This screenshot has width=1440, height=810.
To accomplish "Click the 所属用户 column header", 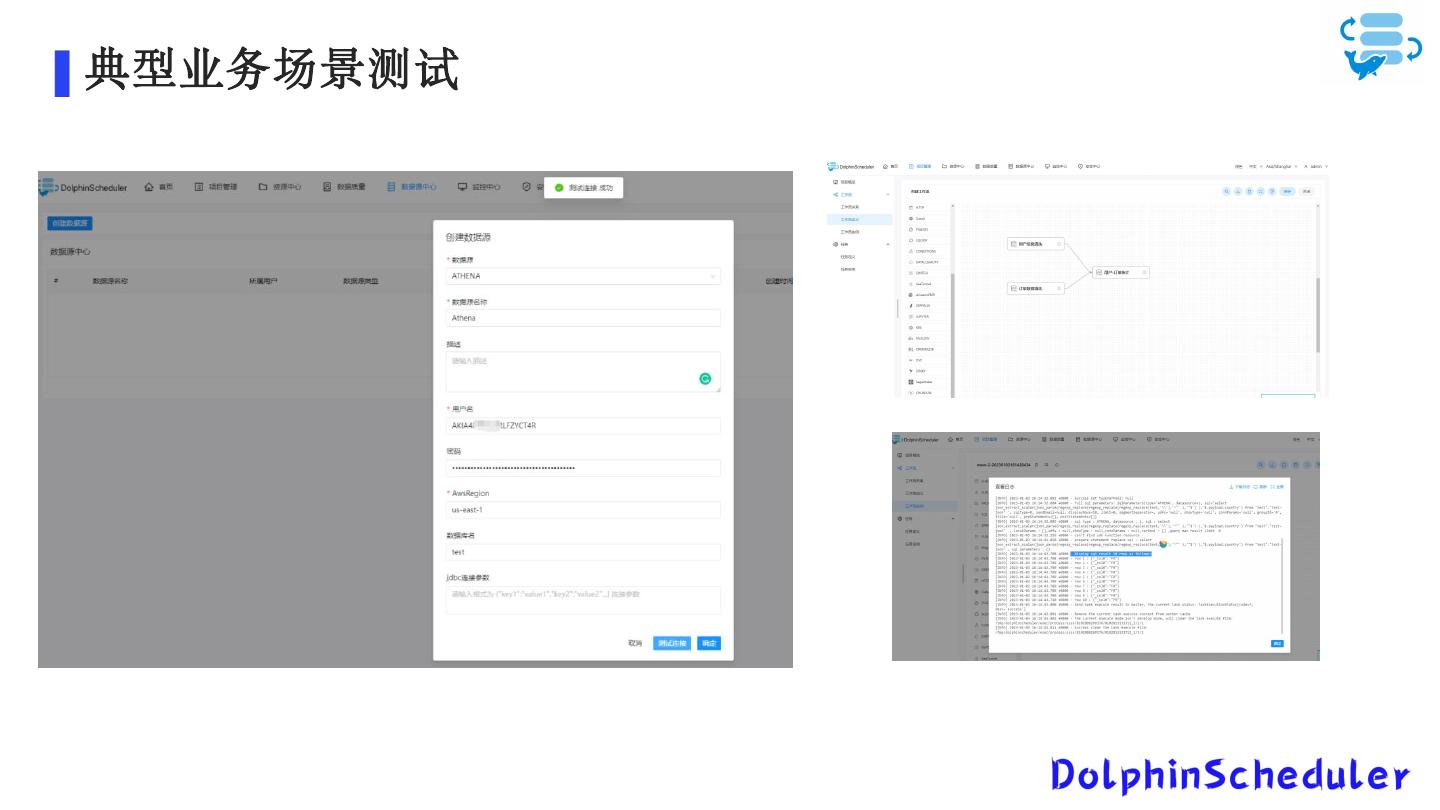I will pyautogui.click(x=264, y=281).
